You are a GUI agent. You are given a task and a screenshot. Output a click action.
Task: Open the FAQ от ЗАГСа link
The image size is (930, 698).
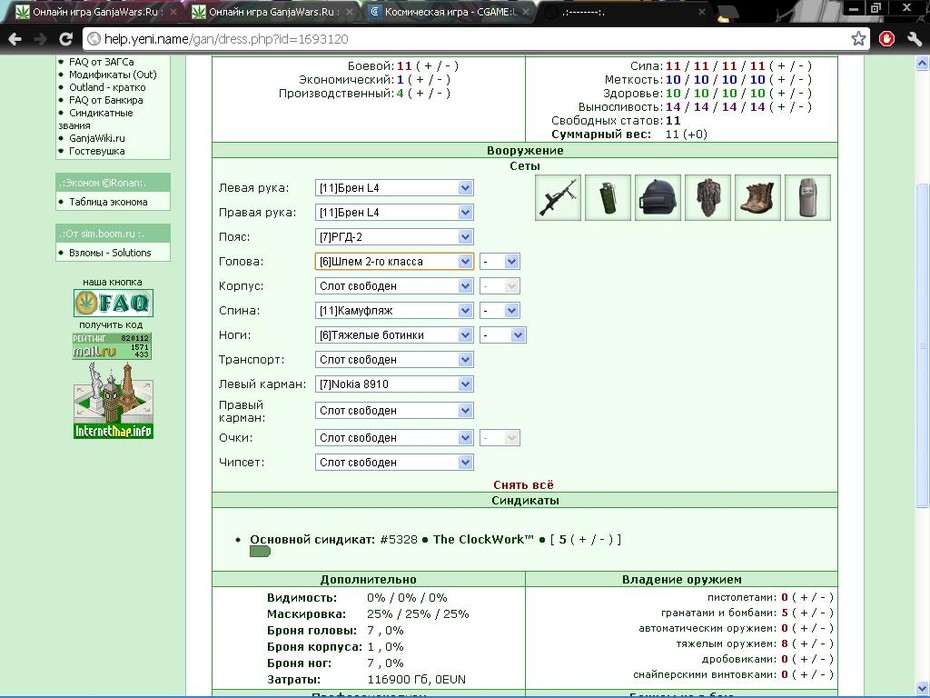click(101, 62)
